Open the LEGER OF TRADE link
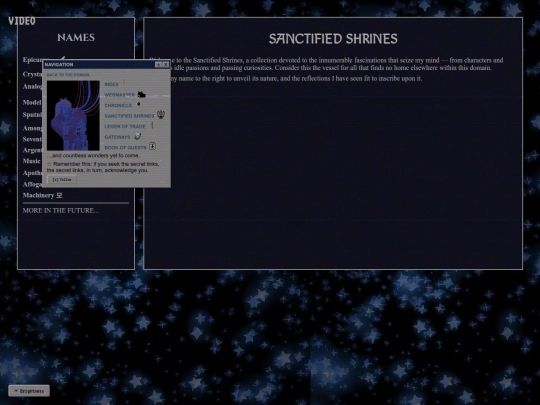The width and height of the screenshot is (540, 405). (125, 126)
